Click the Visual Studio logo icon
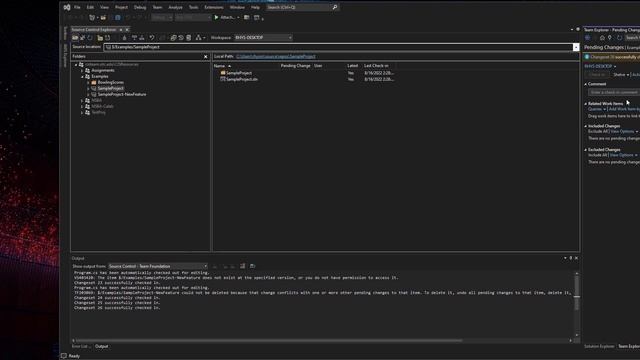 67,7
